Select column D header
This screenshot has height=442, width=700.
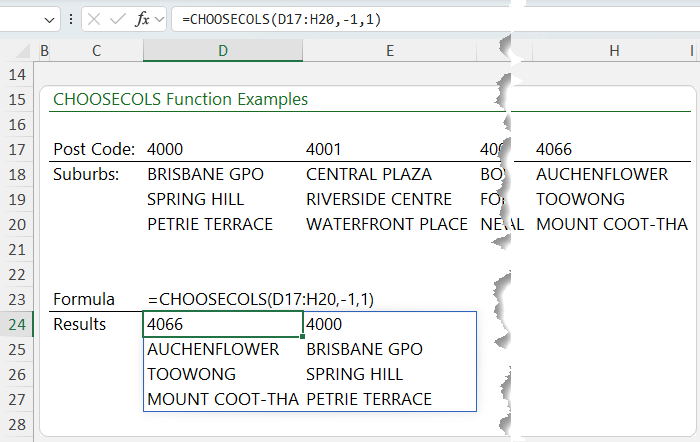pyautogui.click(x=223, y=50)
